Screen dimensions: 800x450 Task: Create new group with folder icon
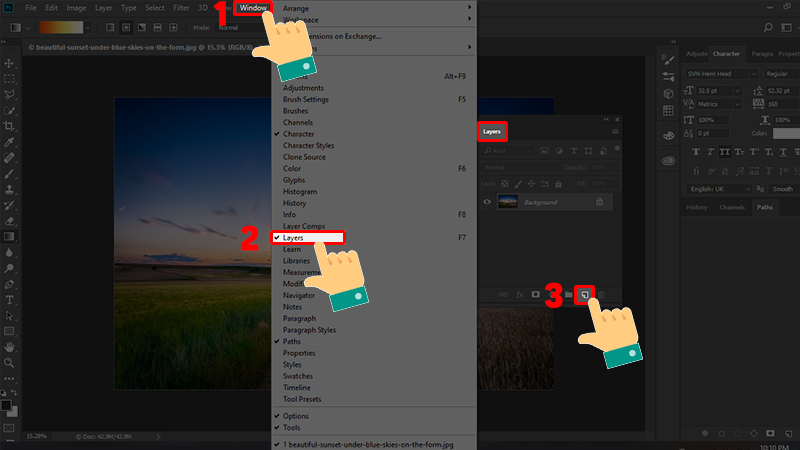click(x=568, y=295)
